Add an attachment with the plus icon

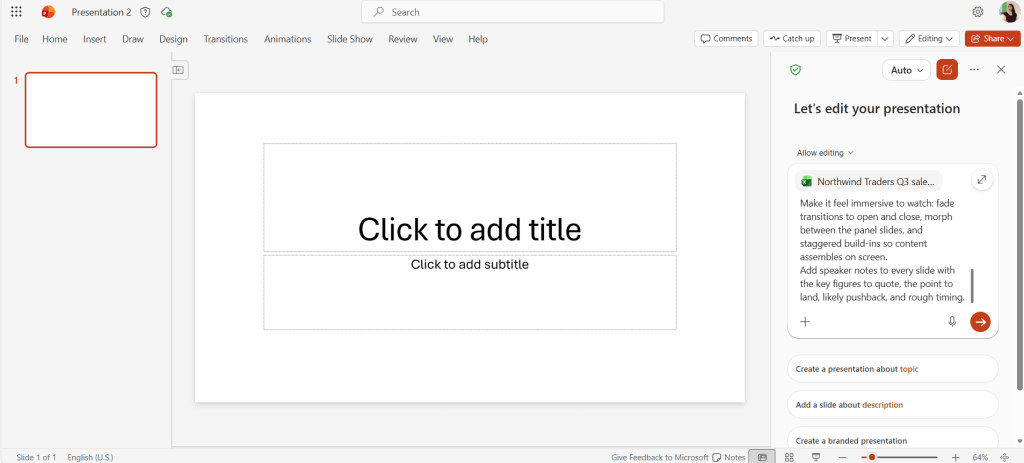805,321
